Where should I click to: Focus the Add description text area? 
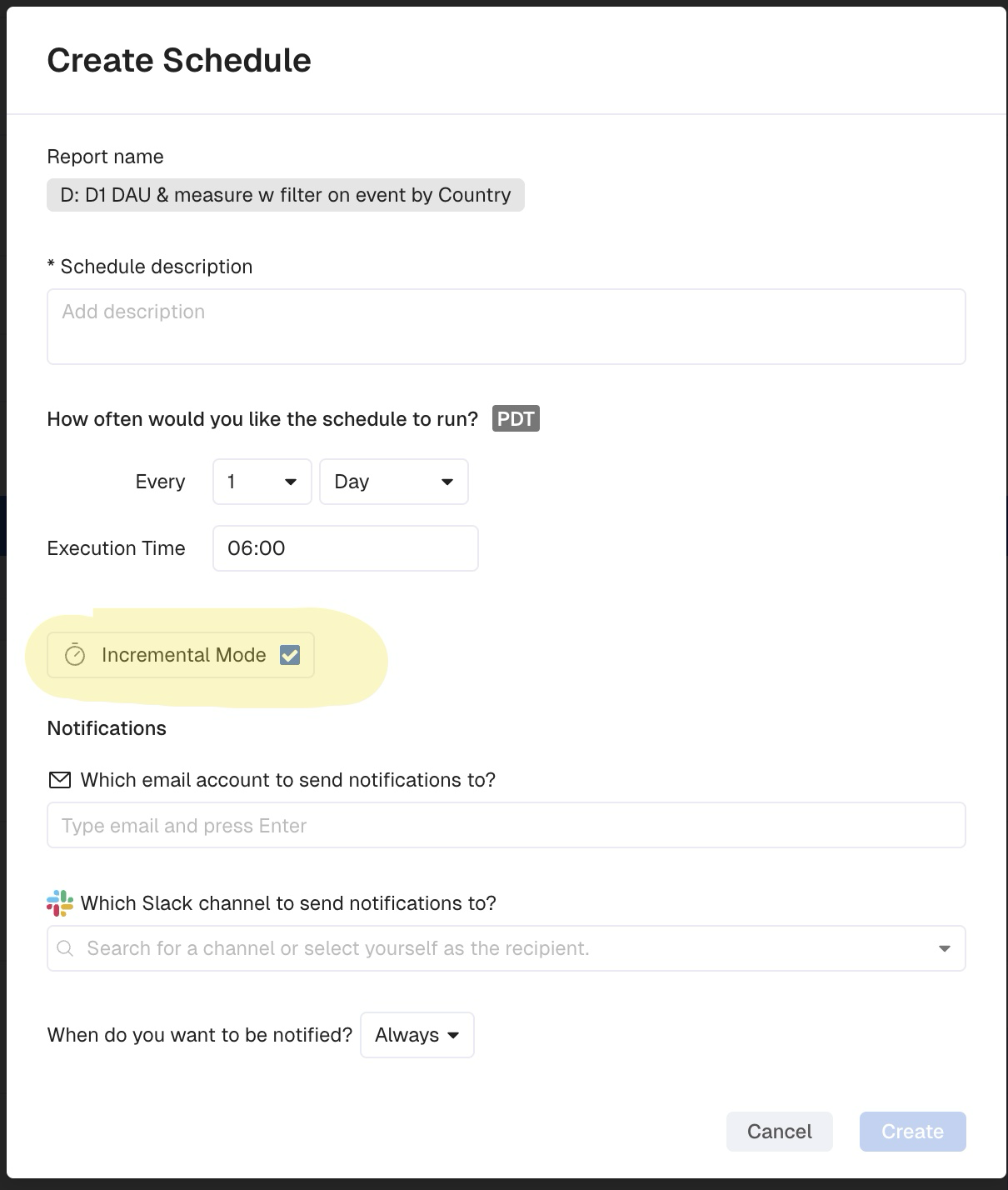pyautogui.click(x=506, y=327)
